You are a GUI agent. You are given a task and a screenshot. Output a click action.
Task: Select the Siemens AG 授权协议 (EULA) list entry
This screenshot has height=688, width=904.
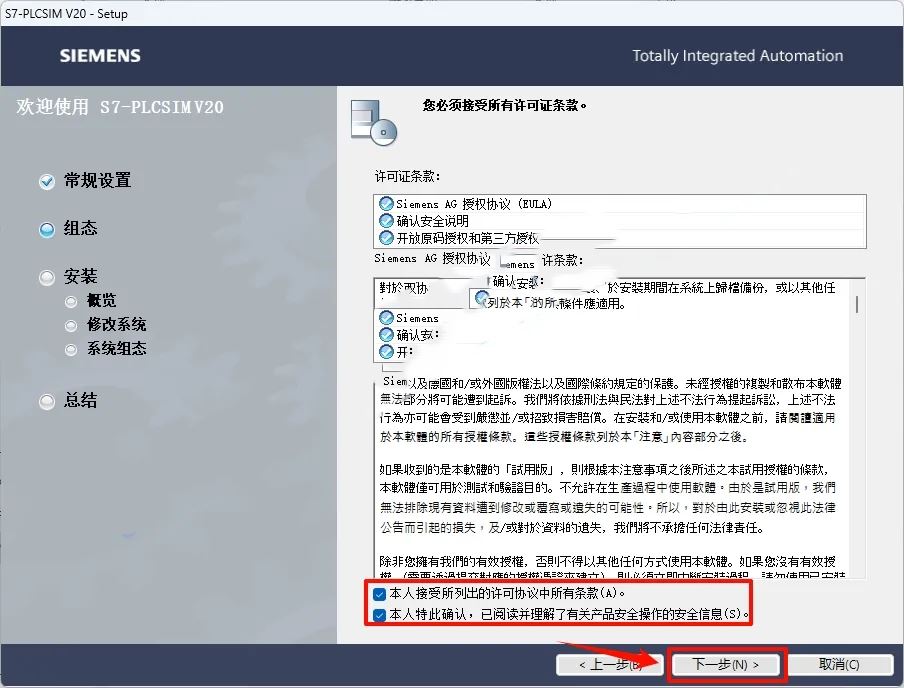619,204
